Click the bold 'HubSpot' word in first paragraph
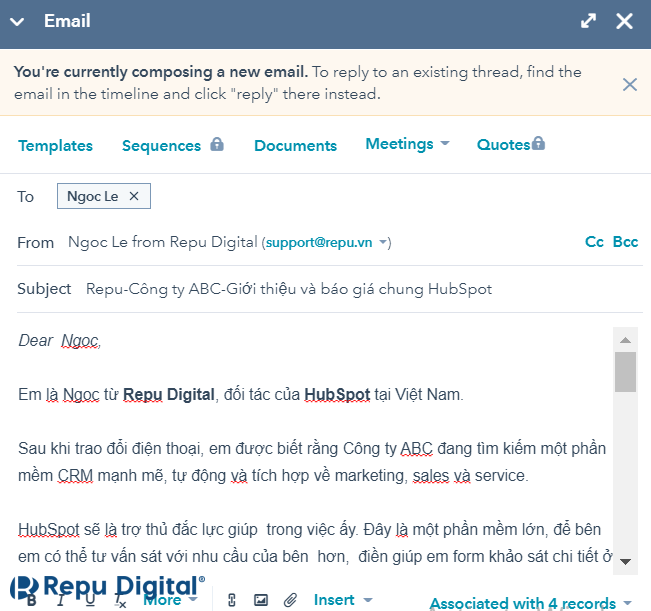 tap(337, 394)
